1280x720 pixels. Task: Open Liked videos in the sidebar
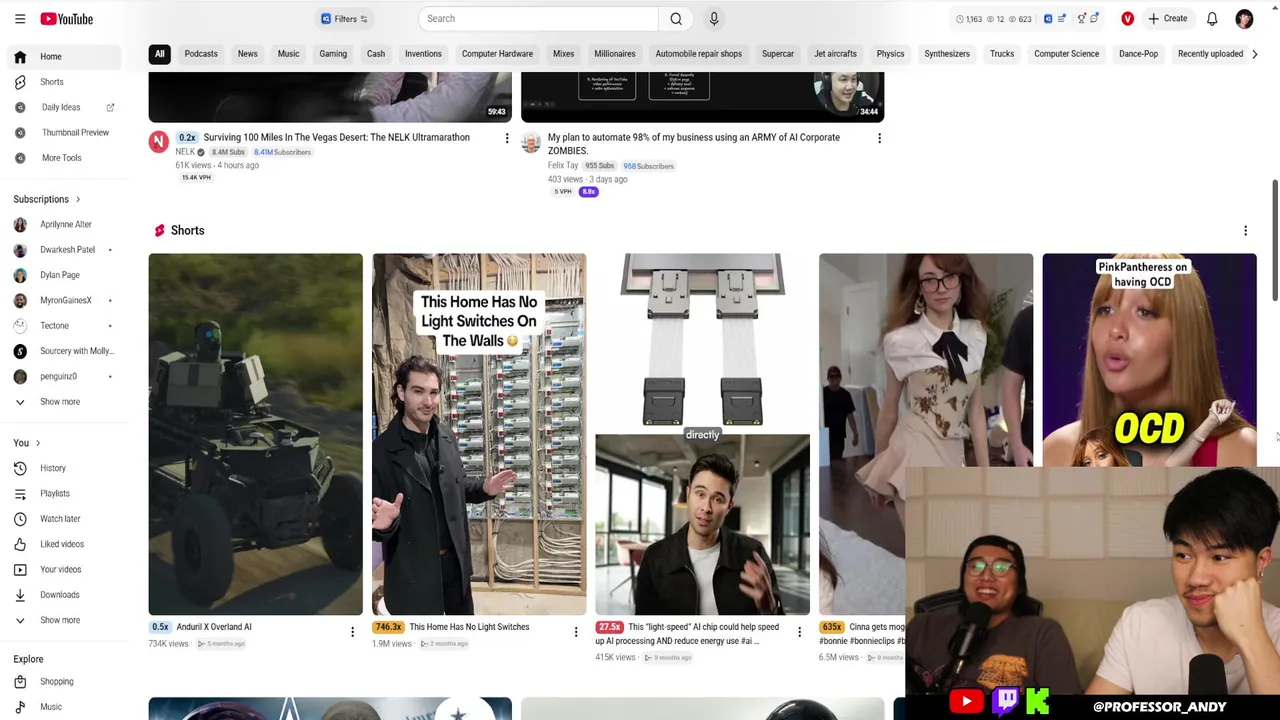pyautogui.click(x=64, y=544)
